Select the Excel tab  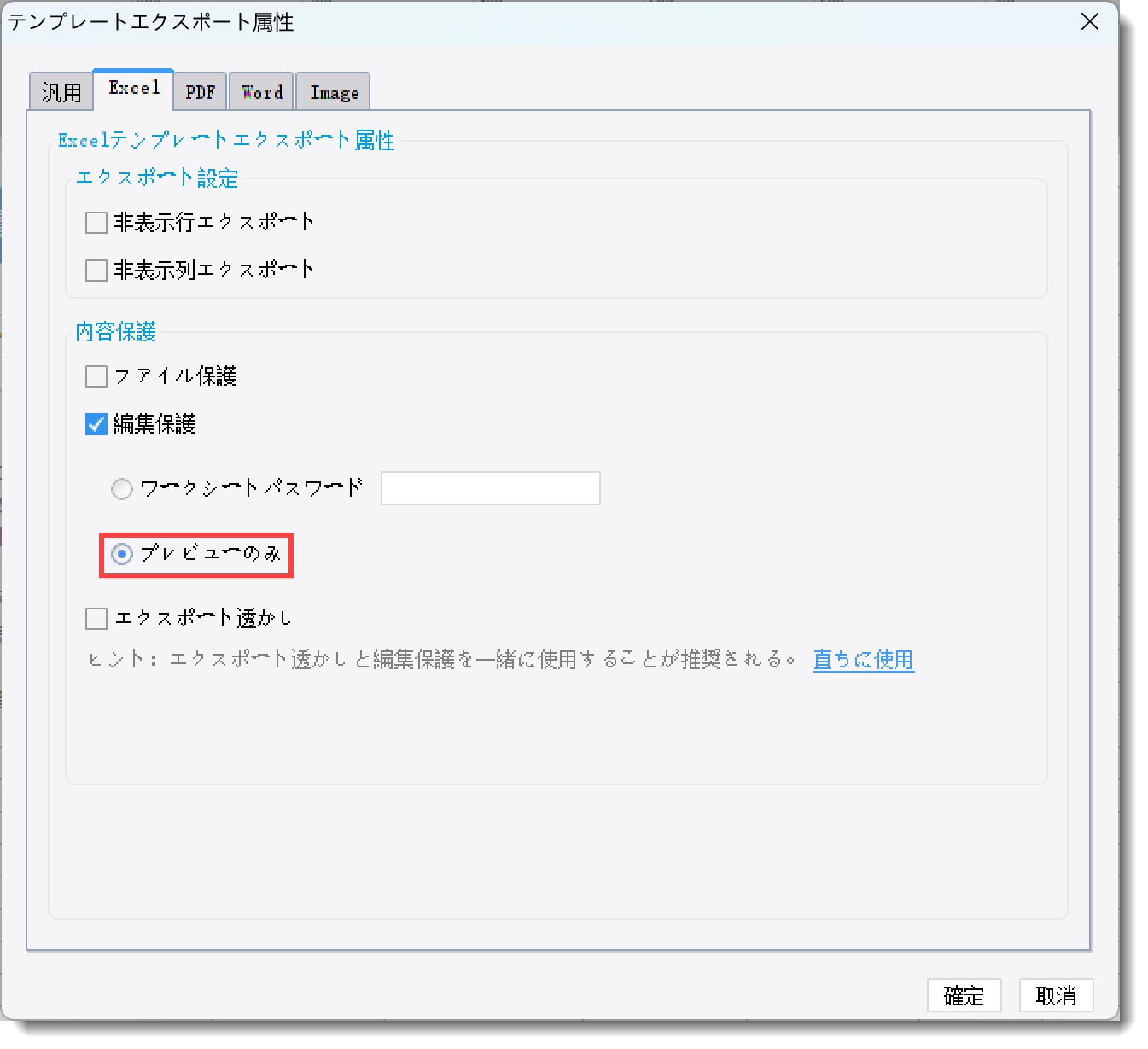click(134, 88)
